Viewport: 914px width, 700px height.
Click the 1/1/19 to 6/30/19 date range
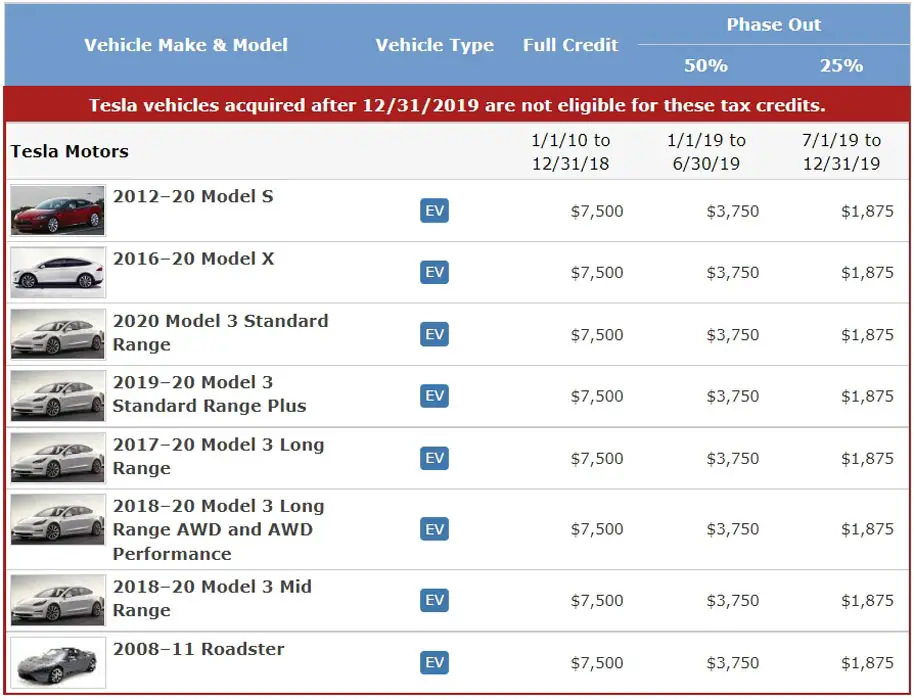[706, 152]
